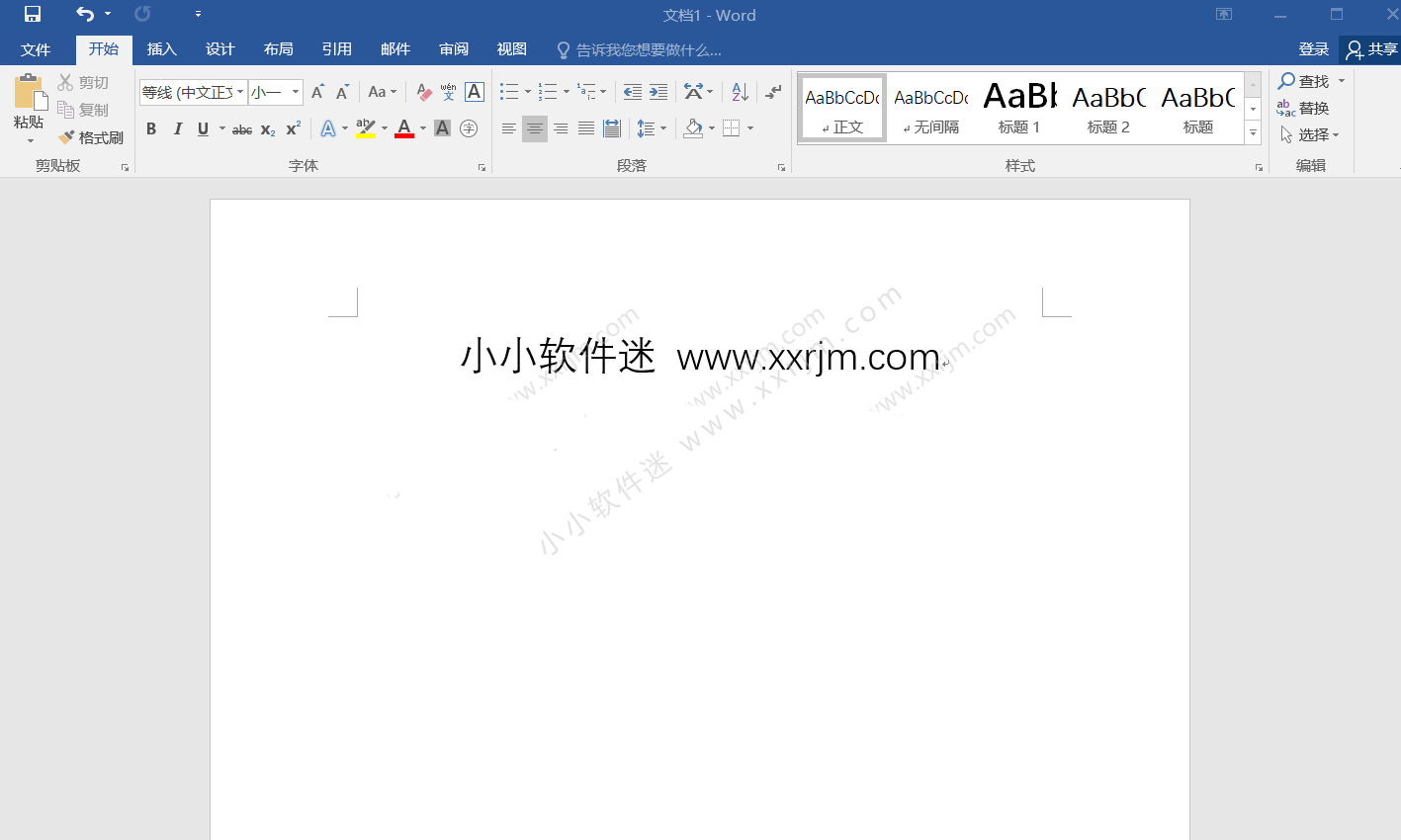1401x840 pixels.
Task: Open text effects glowing A icon
Action: pyautogui.click(x=328, y=128)
